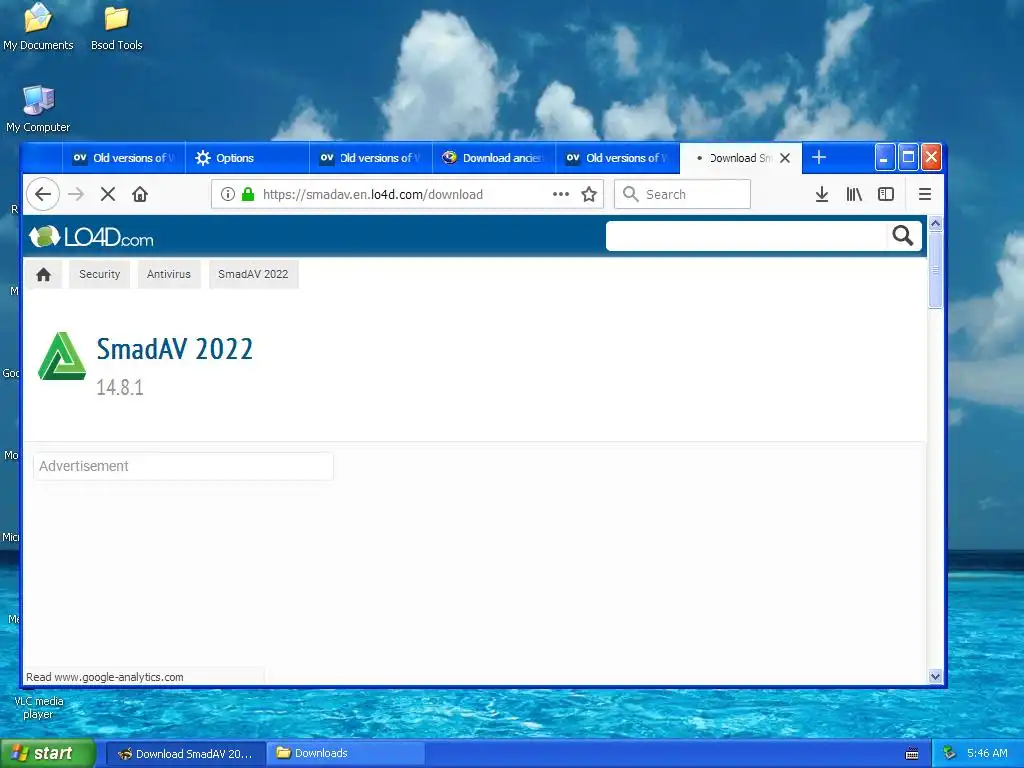Screen dimensions: 1024x768
Task: Click the page scrollbar down arrow
Action: [935, 677]
